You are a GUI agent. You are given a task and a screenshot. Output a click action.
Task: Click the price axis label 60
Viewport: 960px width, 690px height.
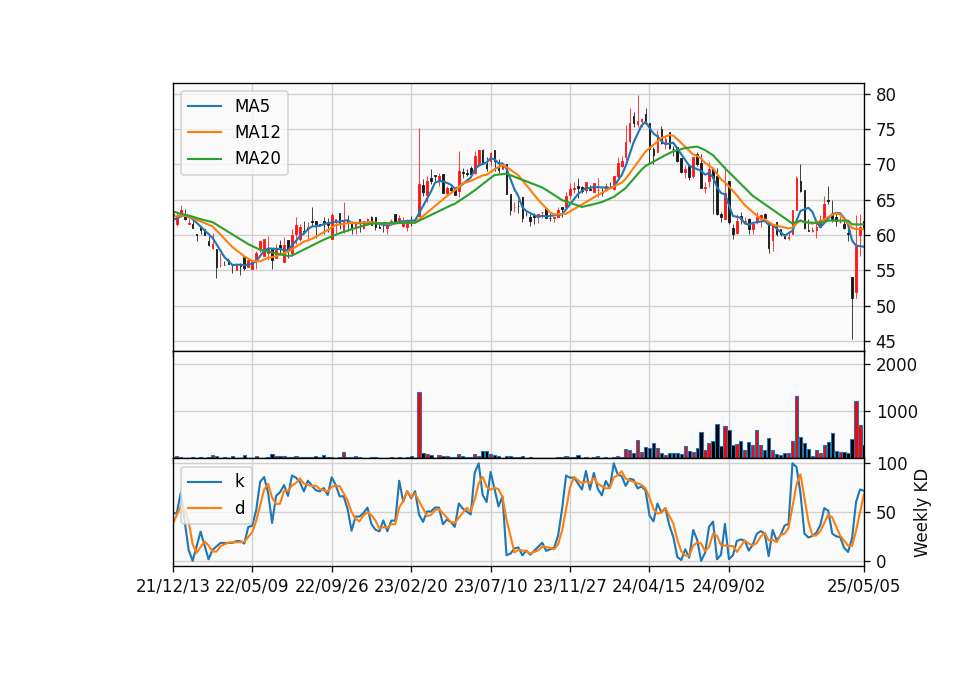(x=885, y=236)
